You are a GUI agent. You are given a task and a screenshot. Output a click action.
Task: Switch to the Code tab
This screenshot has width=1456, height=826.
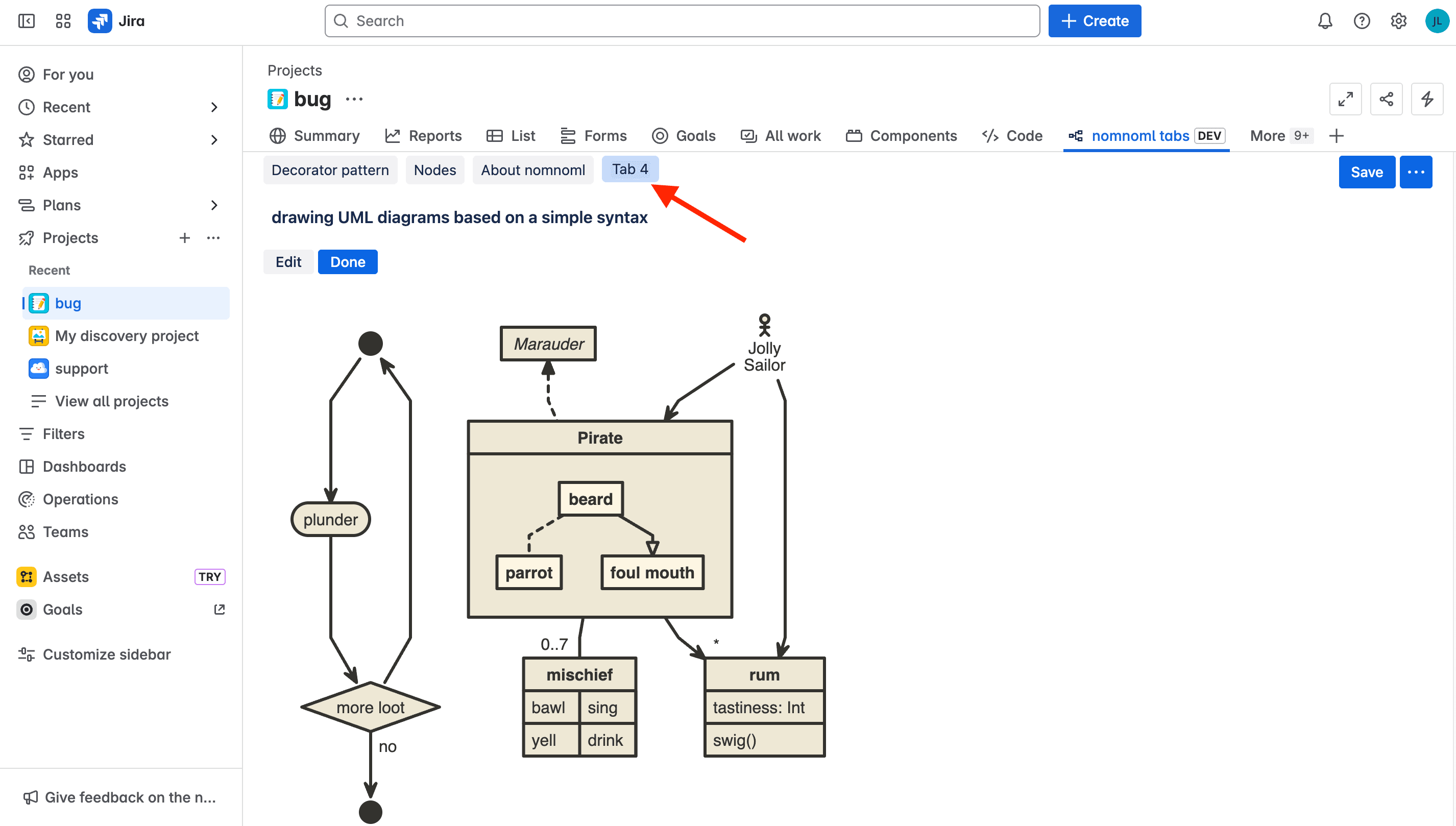pos(1012,136)
